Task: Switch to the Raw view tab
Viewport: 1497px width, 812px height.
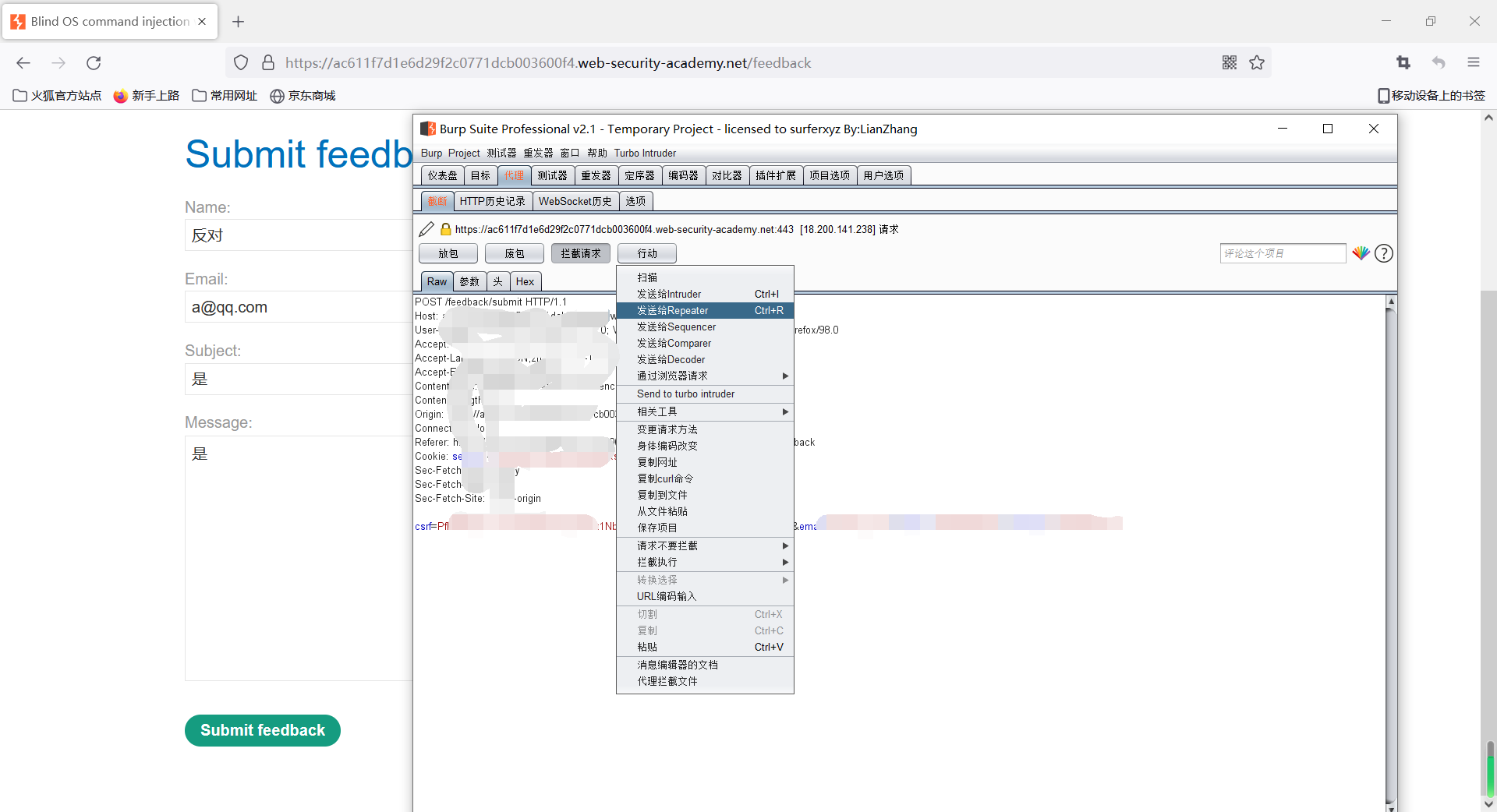Action: pos(437,281)
